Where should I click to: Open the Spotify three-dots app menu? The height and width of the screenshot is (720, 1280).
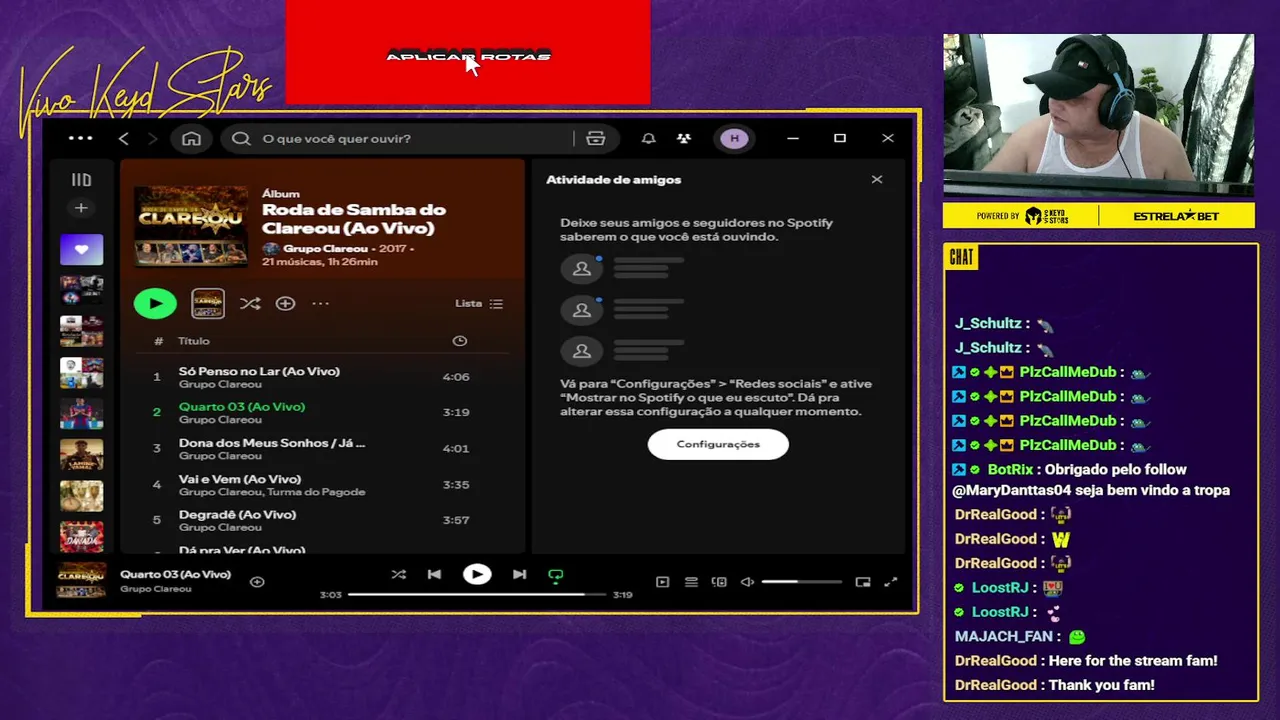click(x=81, y=138)
